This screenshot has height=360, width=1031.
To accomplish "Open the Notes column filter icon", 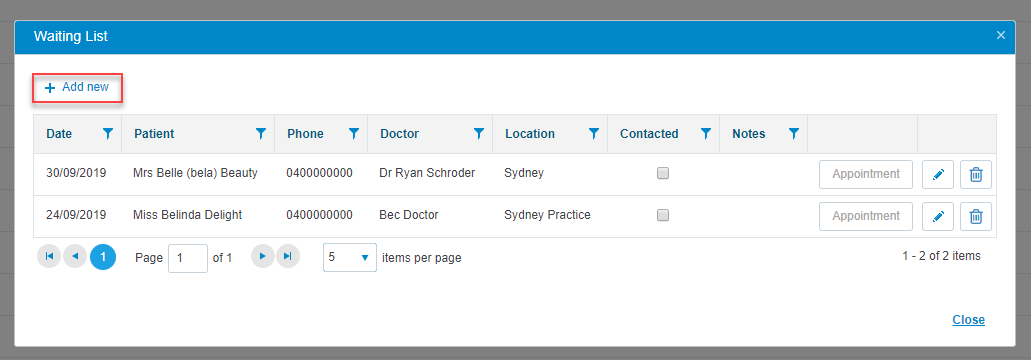I will pyautogui.click(x=794, y=133).
